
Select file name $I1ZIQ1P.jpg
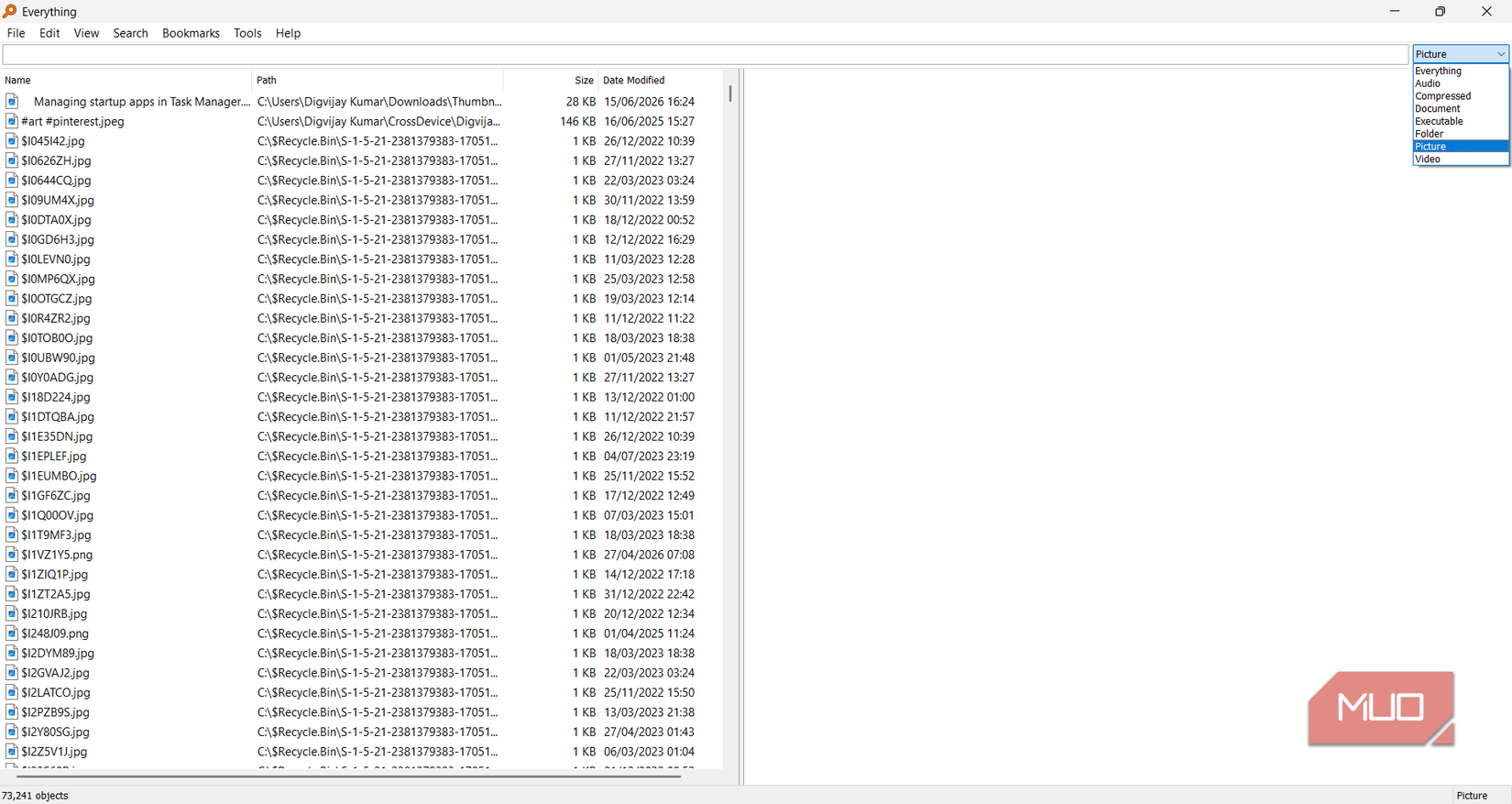55,575
